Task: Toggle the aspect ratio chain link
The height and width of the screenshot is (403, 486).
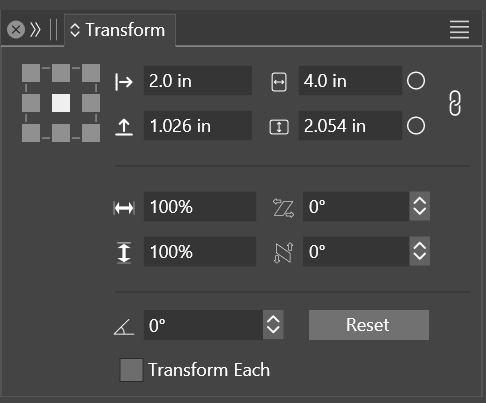Action: (455, 103)
